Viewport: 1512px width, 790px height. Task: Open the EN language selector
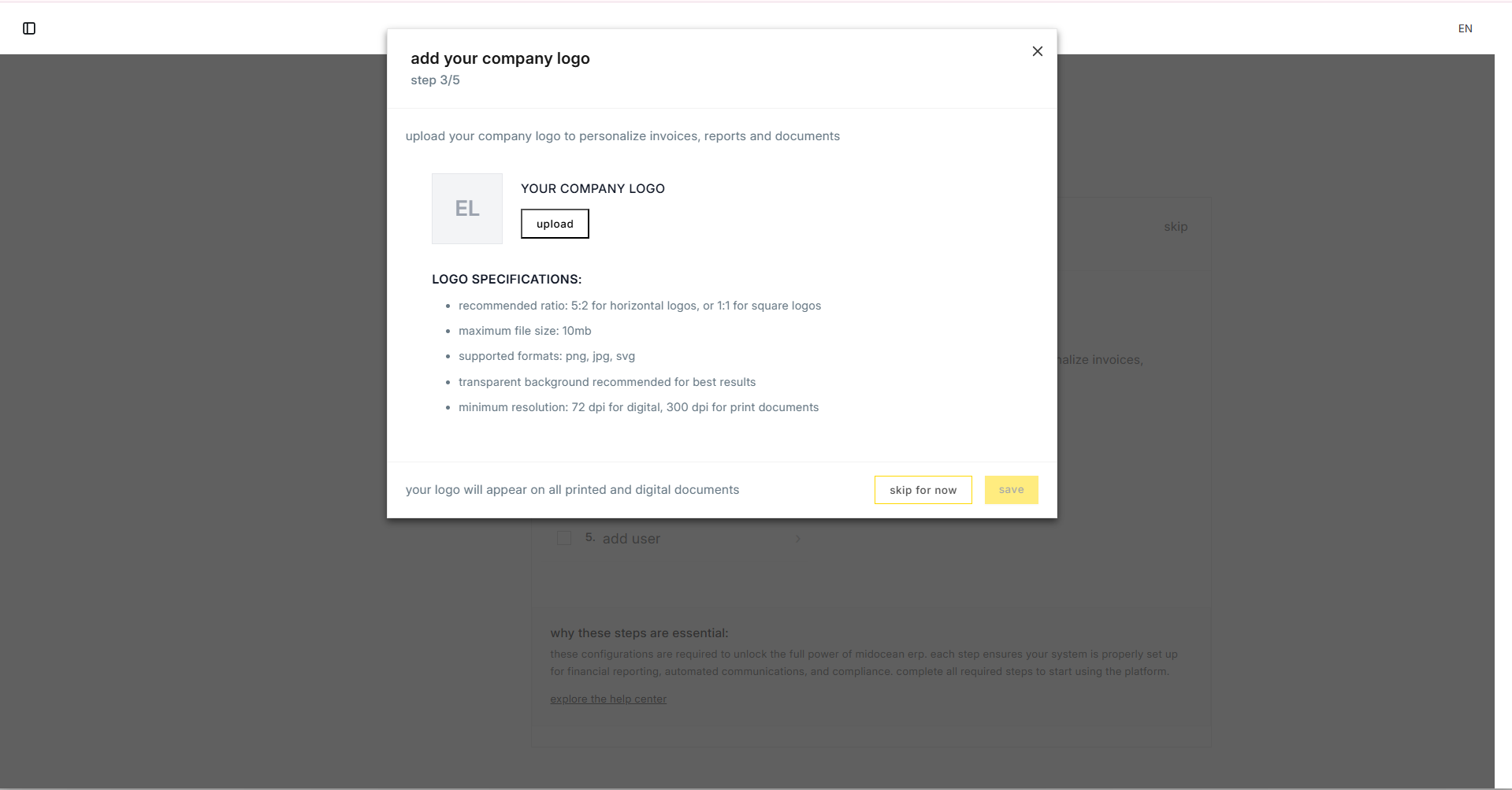click(1466, 28)
